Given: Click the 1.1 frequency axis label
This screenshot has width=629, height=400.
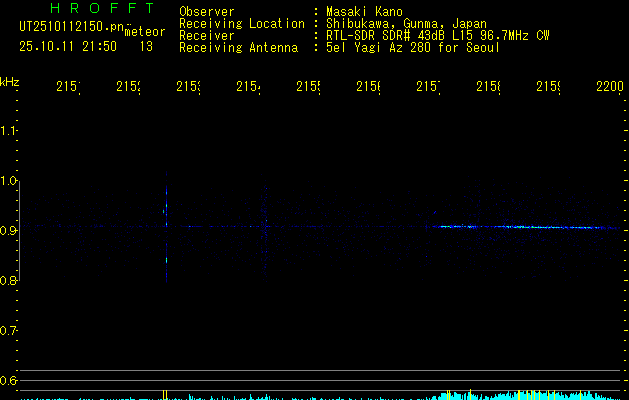Looking at the screenshot, I should point(8,131).
